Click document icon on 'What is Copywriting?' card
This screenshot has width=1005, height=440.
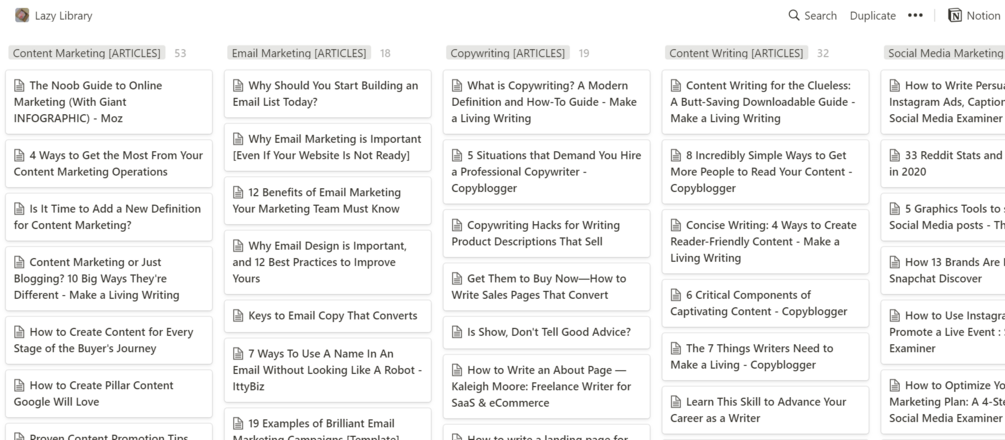(x=458, y=86)
